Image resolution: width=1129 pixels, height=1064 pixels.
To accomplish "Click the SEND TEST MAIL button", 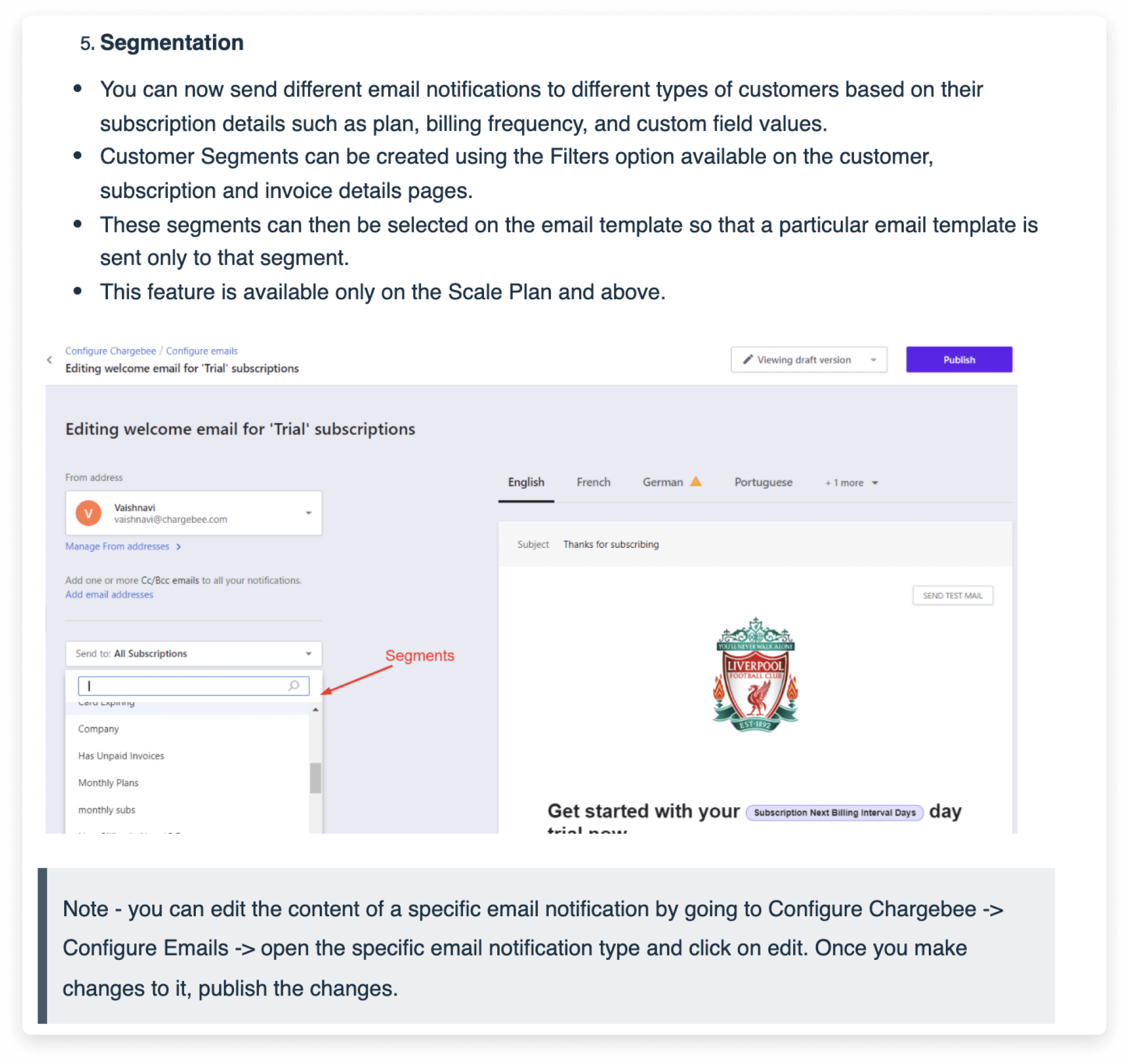I will point(952,595).
